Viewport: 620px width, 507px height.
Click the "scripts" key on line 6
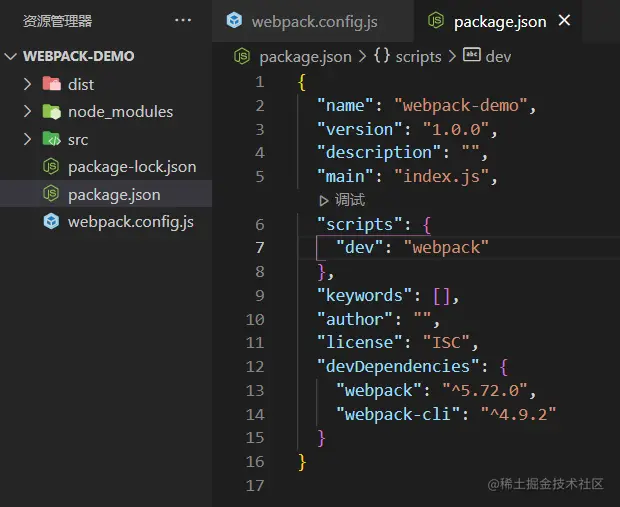click(x=359, y=224)
